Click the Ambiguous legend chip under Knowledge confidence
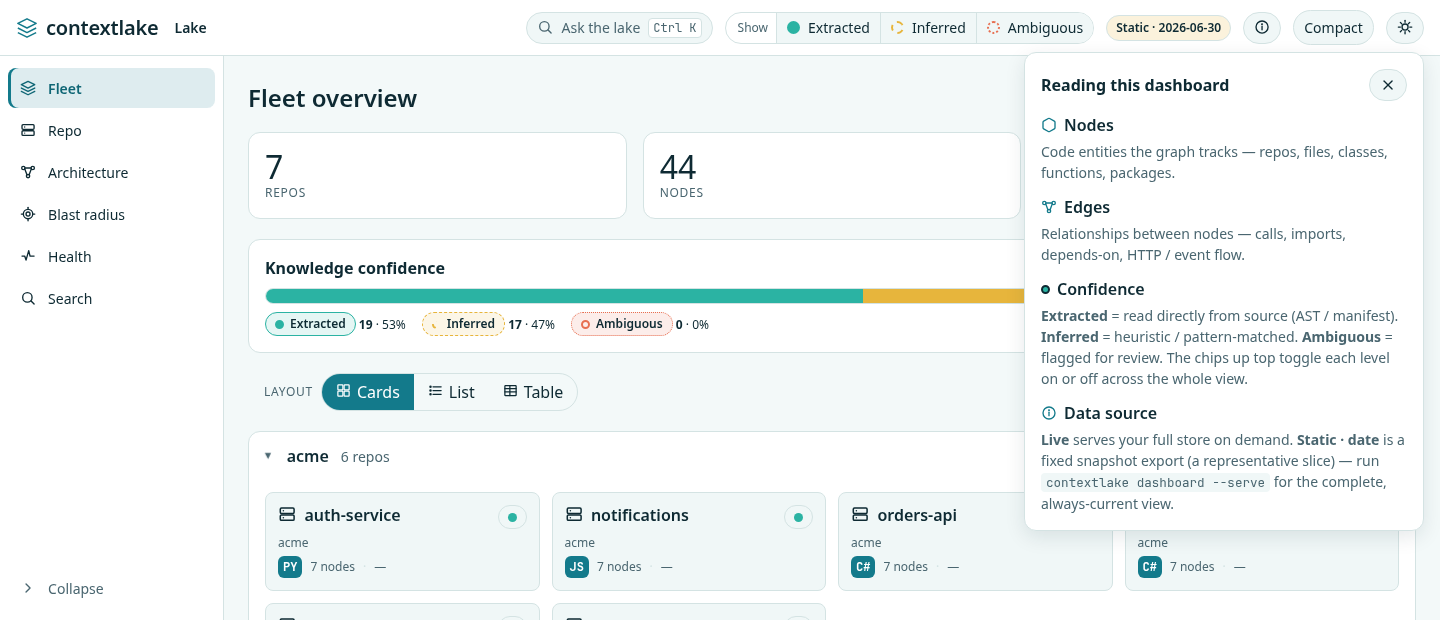 click(x=621, y=324)
